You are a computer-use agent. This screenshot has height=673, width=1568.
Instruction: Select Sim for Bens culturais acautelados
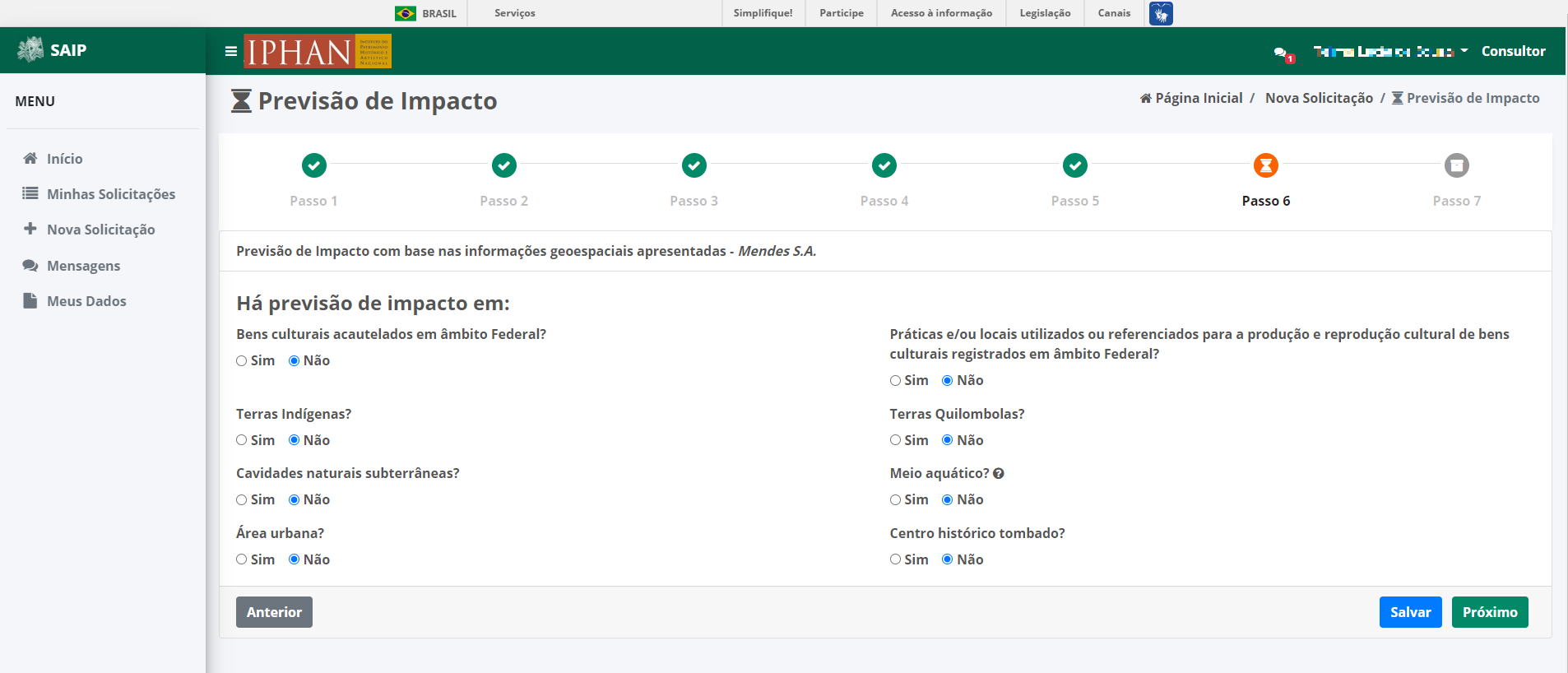[x=242, y=360]
